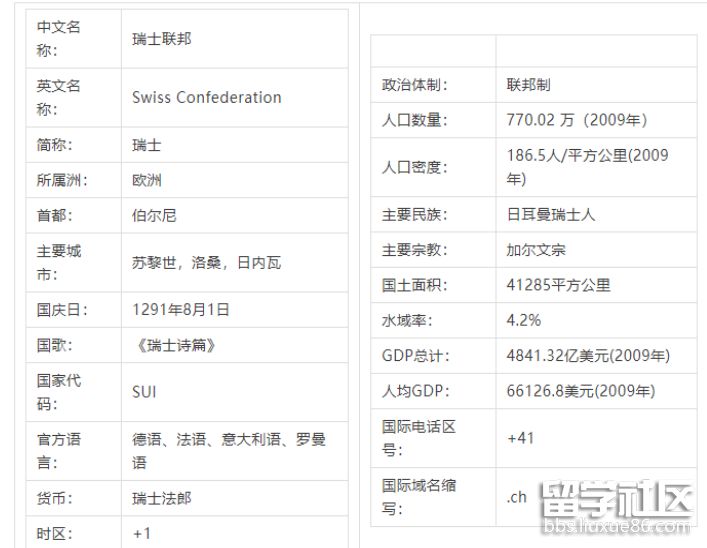Select the area 41285平方公里 value
Screen dimensions: 707x548
point(559,285)
